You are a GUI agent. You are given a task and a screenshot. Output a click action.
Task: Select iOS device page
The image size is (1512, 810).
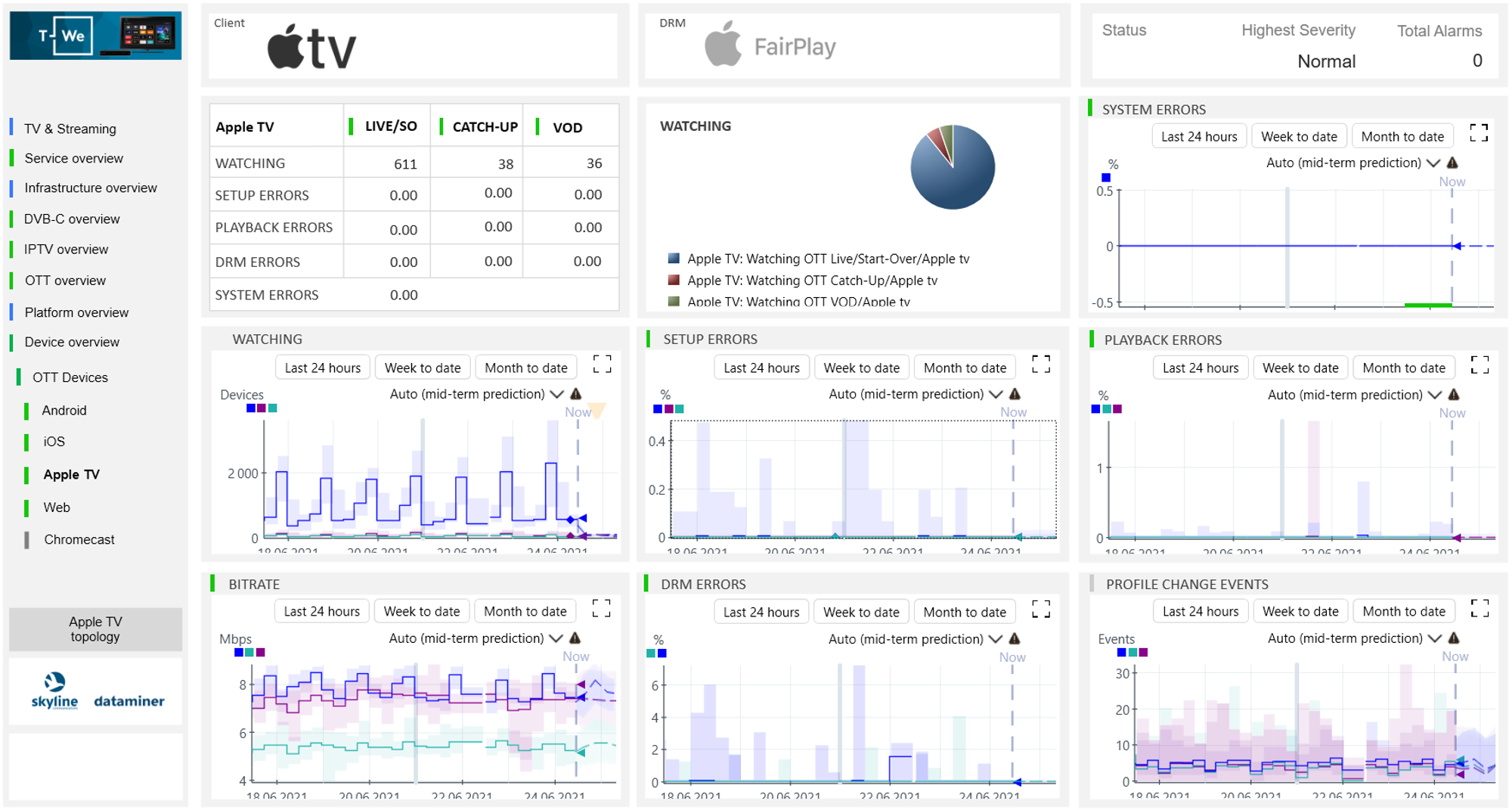click(x=54, y=441)
